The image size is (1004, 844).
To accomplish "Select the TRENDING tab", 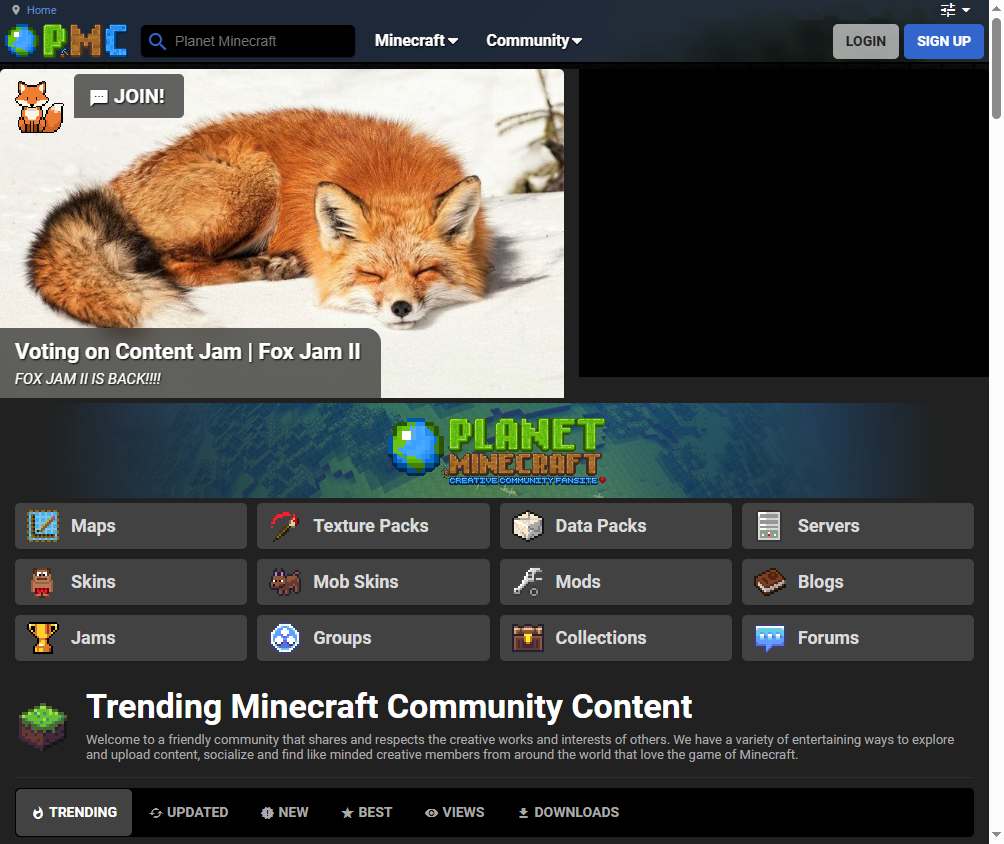I will [74, 812].
